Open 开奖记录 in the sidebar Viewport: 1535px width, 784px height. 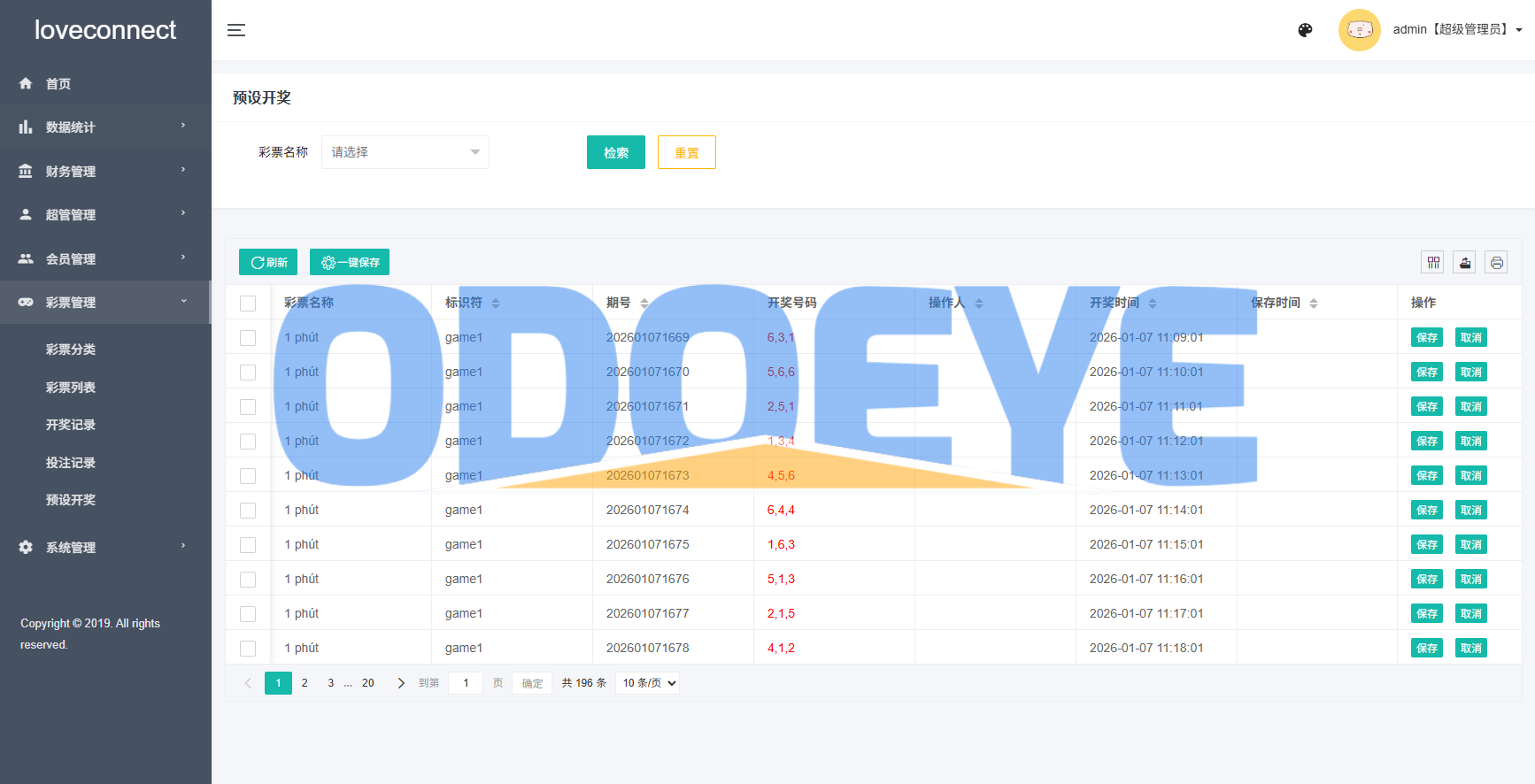click(71, 425)
